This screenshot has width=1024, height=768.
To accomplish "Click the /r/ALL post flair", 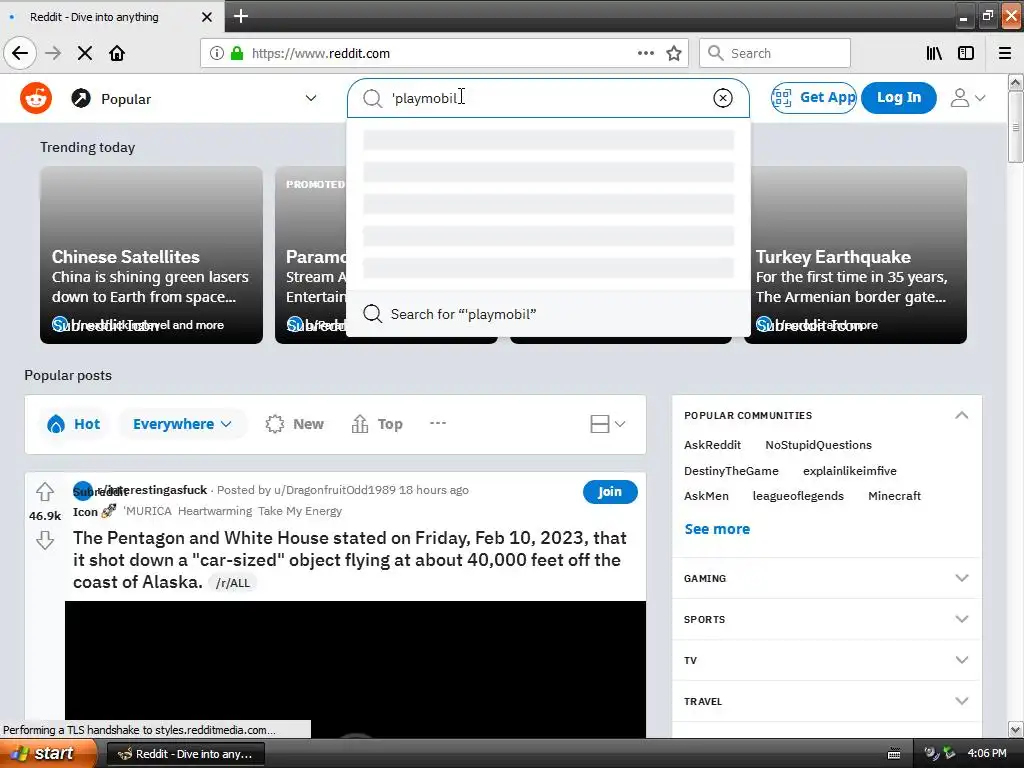I will 232,583.
